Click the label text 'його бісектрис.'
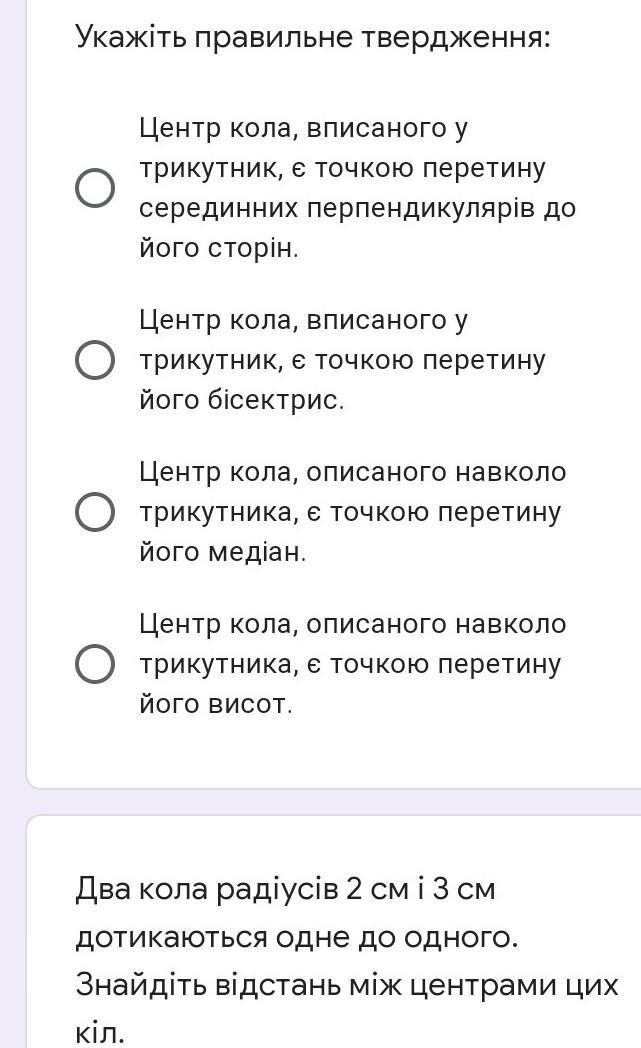 point(241,400)
